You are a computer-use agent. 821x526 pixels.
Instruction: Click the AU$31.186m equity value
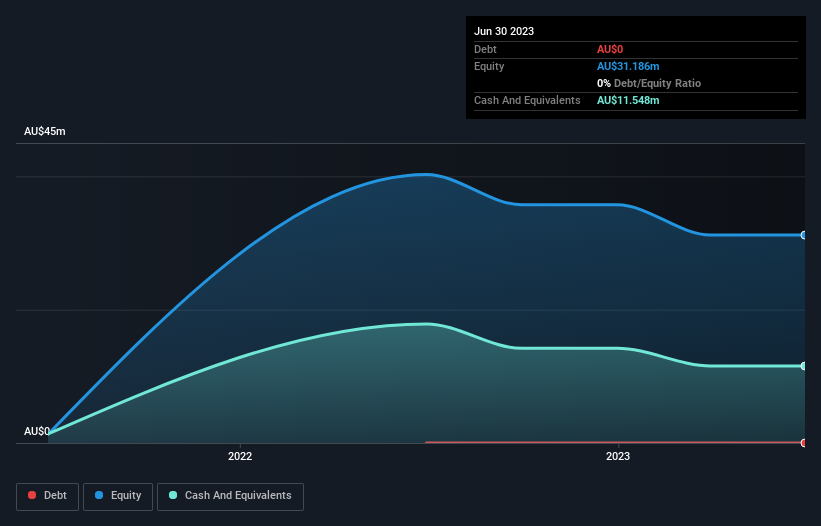[x=628, y=66]
